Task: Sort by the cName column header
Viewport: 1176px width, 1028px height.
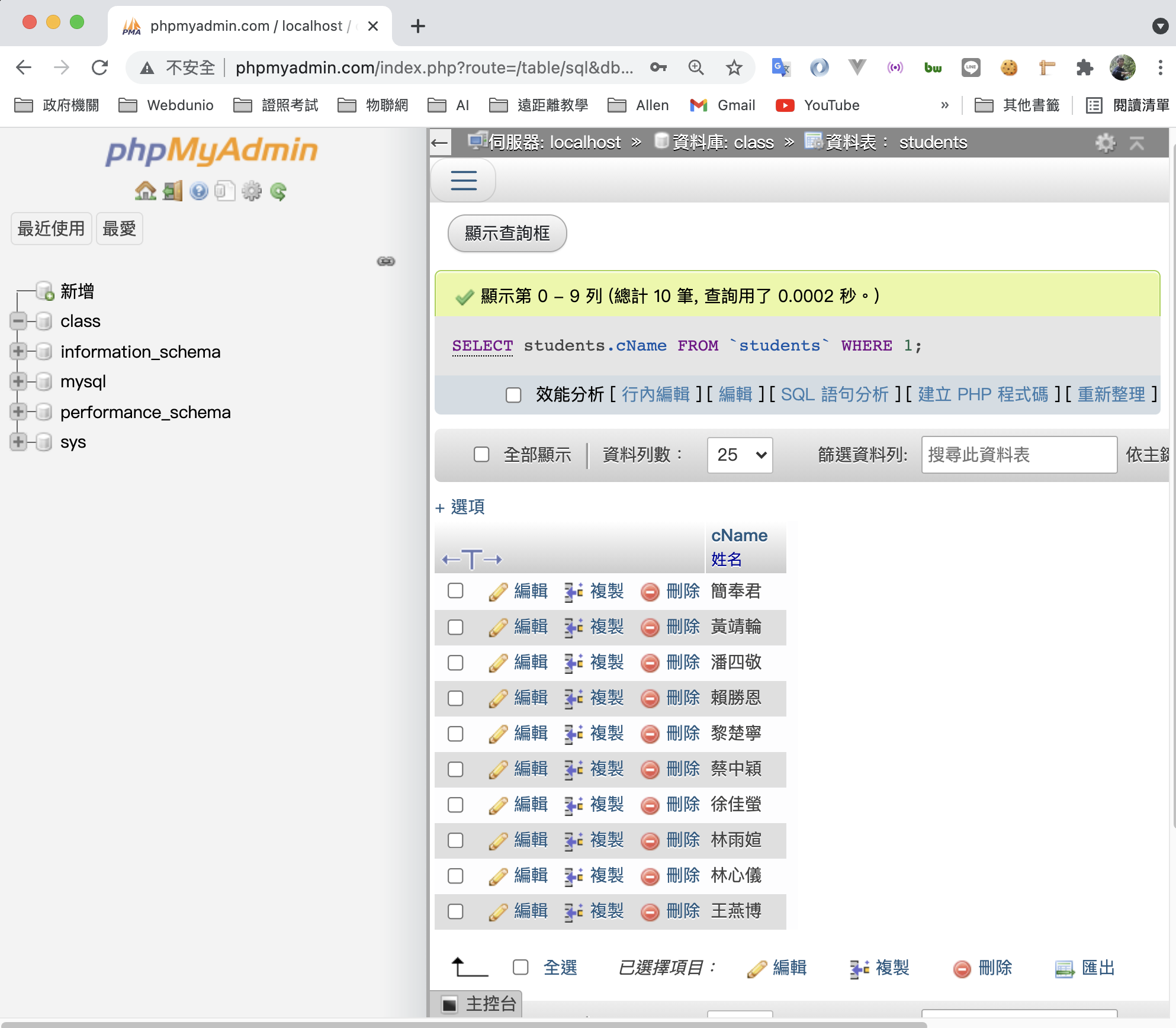Action: [739, 535]
